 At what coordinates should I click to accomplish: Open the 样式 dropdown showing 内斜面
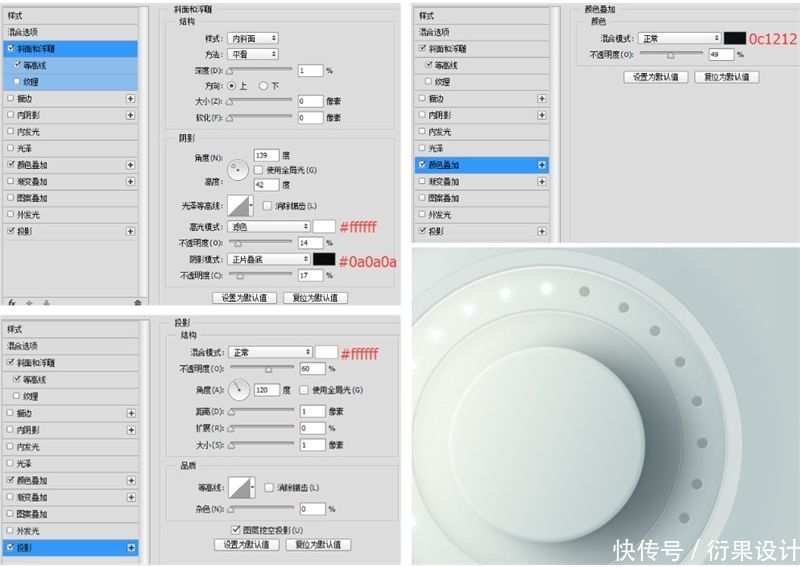point(253,38)
